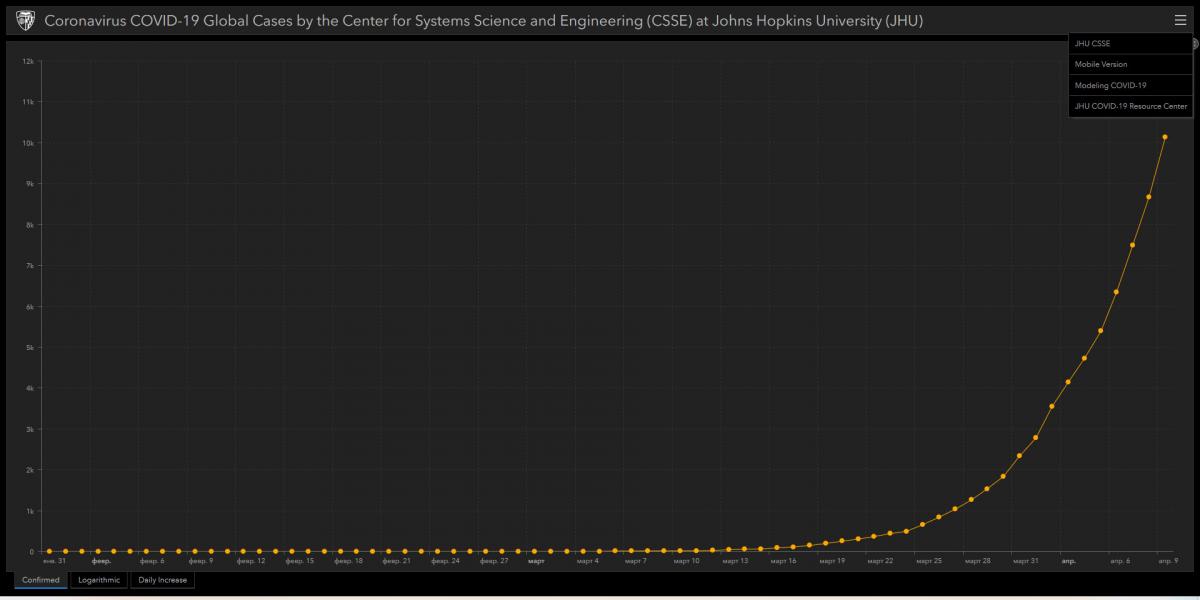1200x600 pixels.
Task: Show the Daily Increase tab
Action: pos(162,580)
